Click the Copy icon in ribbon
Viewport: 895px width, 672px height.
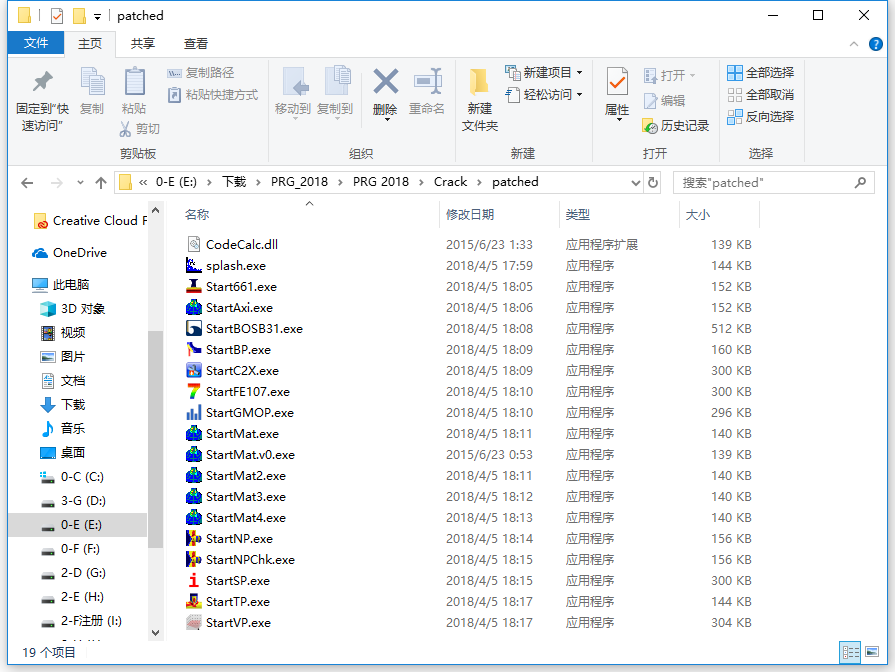coord(92,81)
